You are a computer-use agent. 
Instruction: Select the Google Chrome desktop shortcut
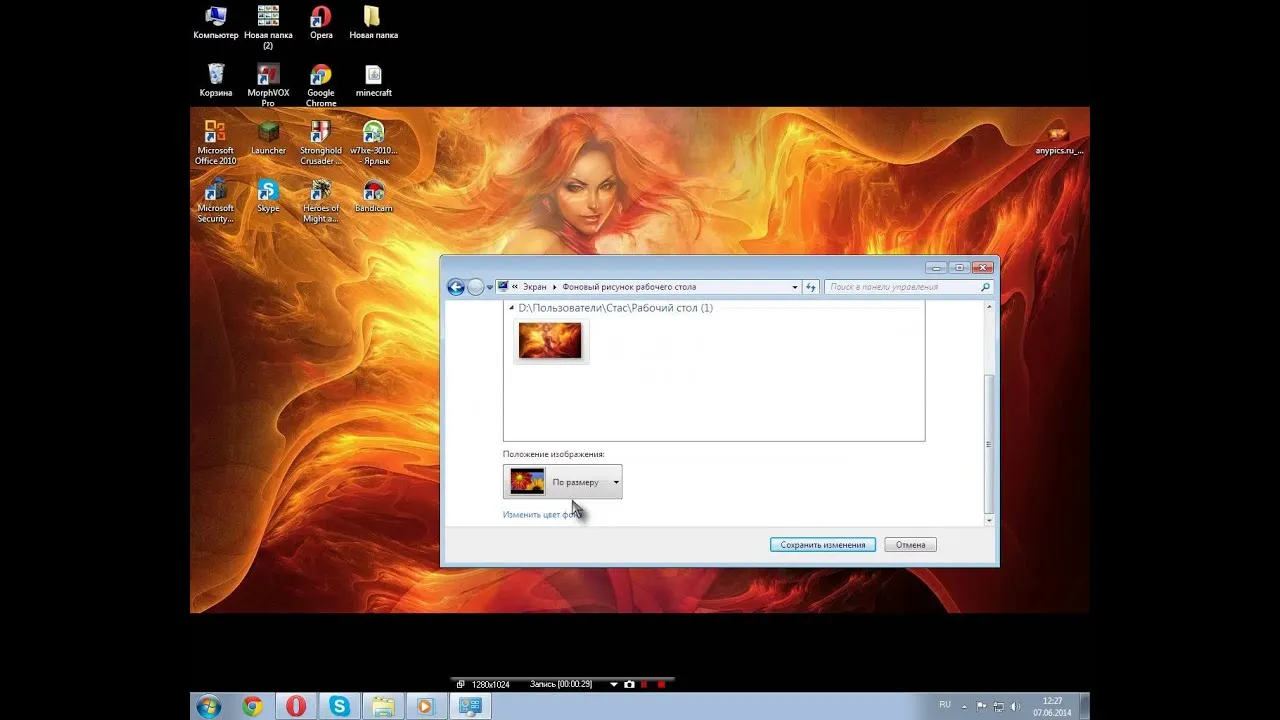click(321, 85)
